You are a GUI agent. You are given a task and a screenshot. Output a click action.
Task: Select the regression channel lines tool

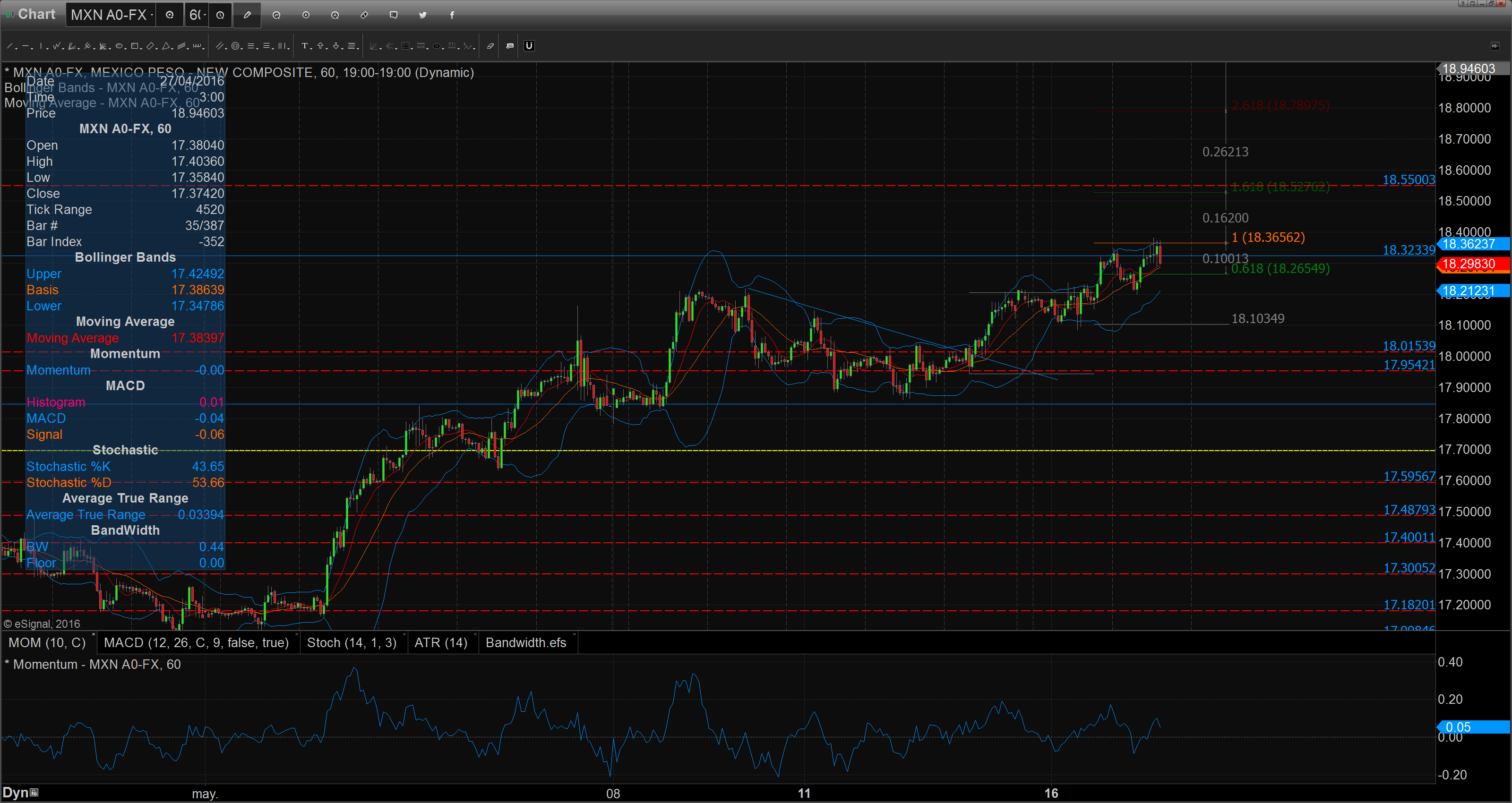[181, 46]
